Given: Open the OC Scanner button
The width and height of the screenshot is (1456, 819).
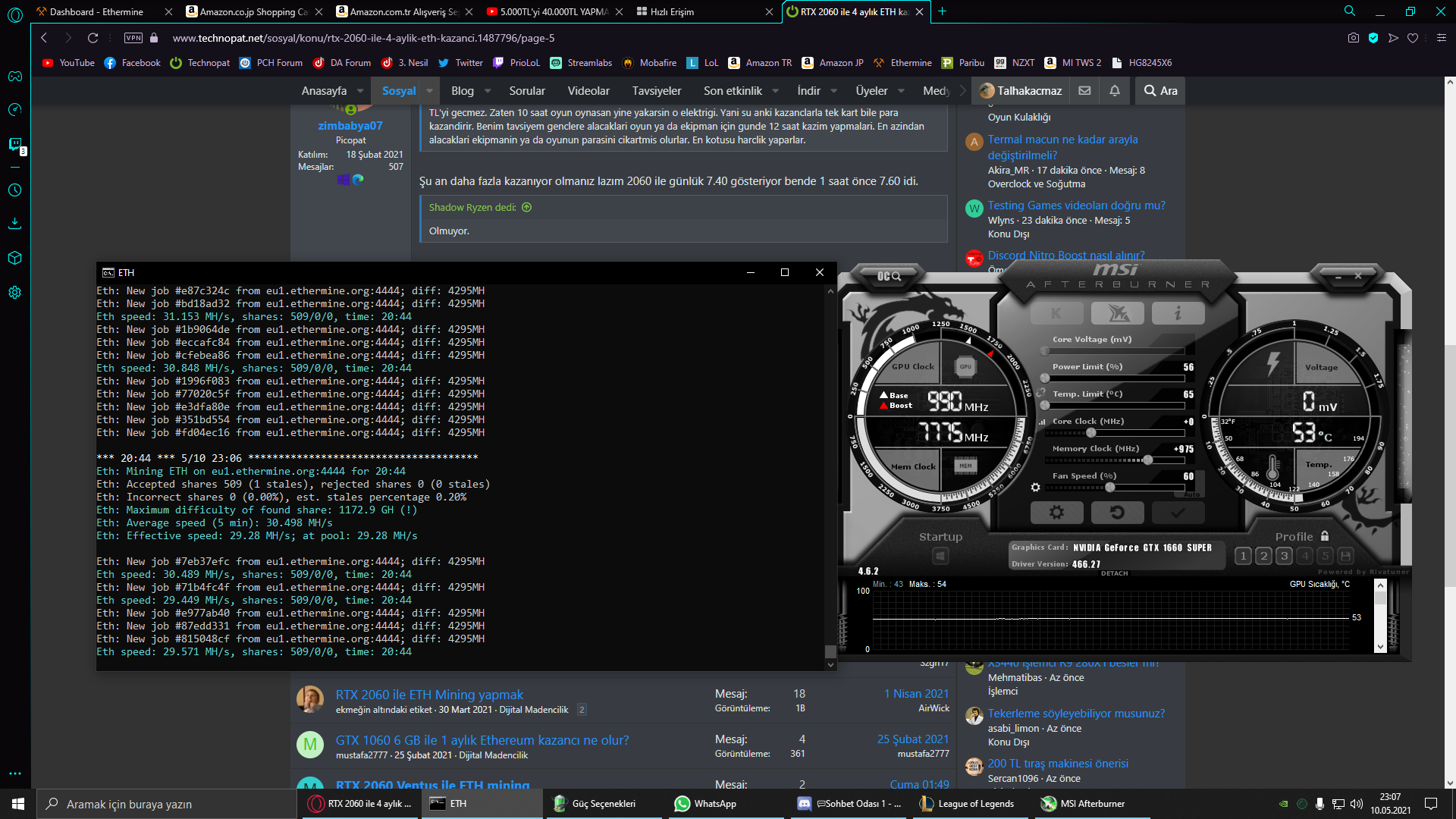Looking at the screenshot, I should pos(889,276).
